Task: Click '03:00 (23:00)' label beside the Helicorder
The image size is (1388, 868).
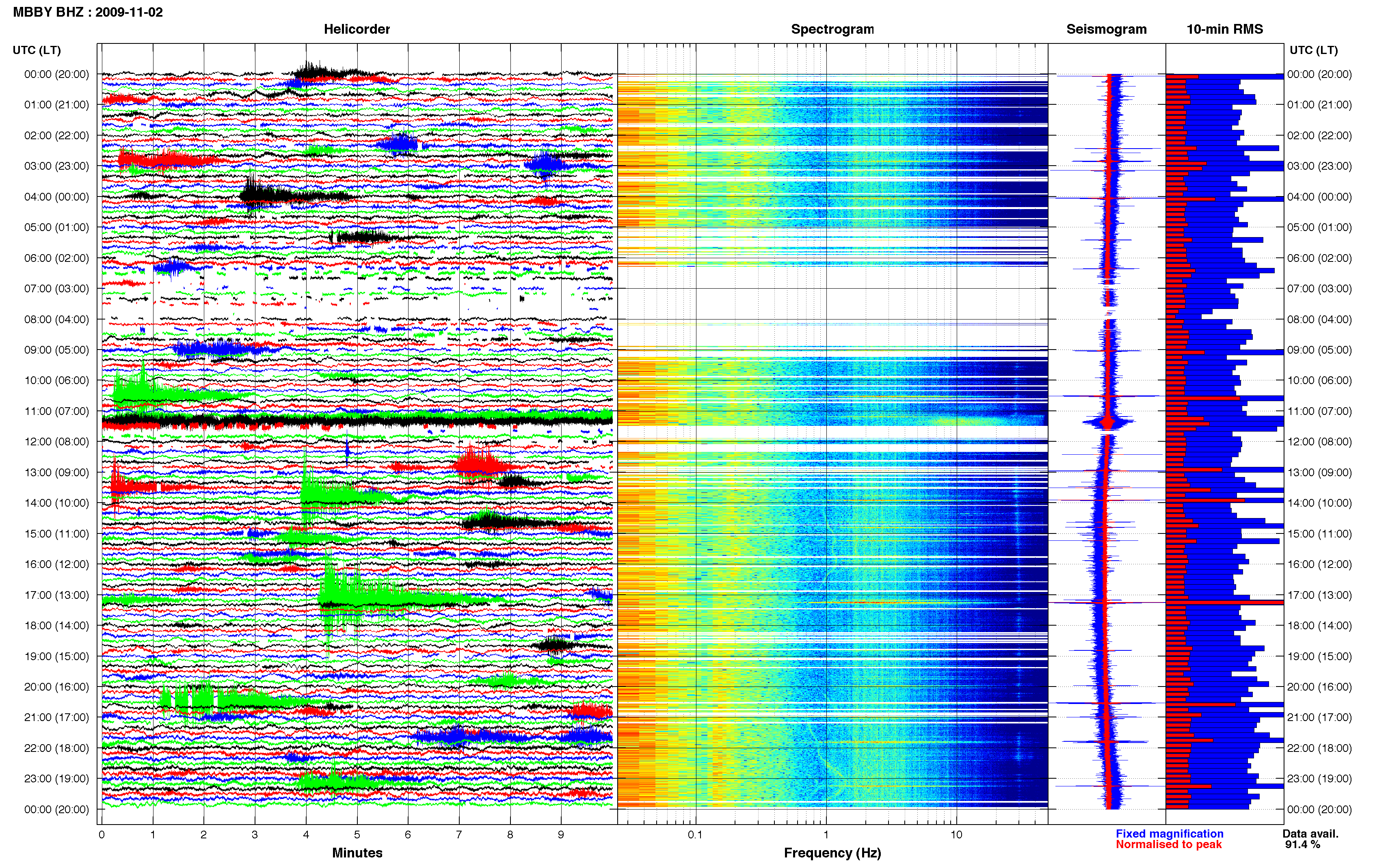Action: point(56,166)
